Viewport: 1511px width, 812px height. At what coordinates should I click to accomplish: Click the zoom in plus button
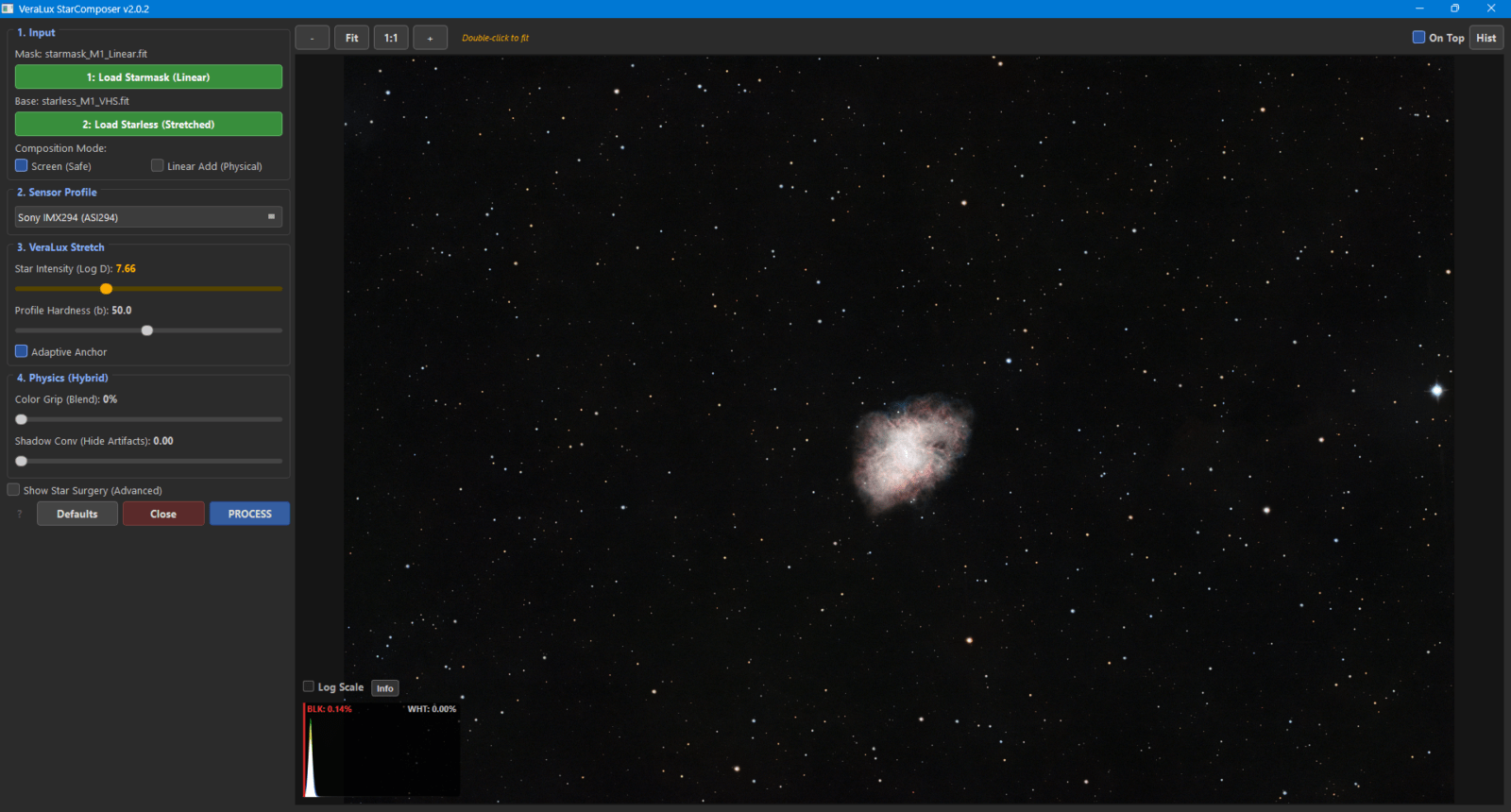(430, 38)
